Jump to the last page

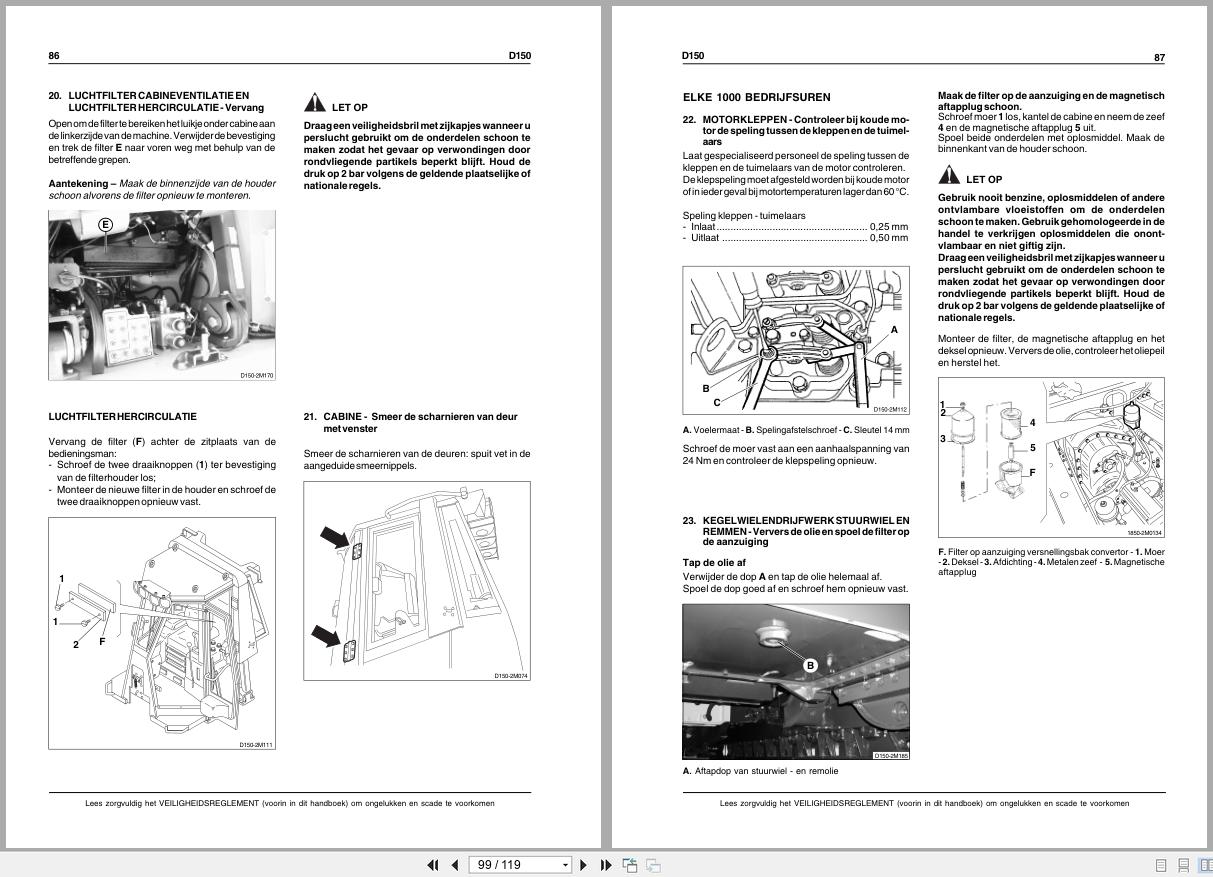click(x=606, y=865)
